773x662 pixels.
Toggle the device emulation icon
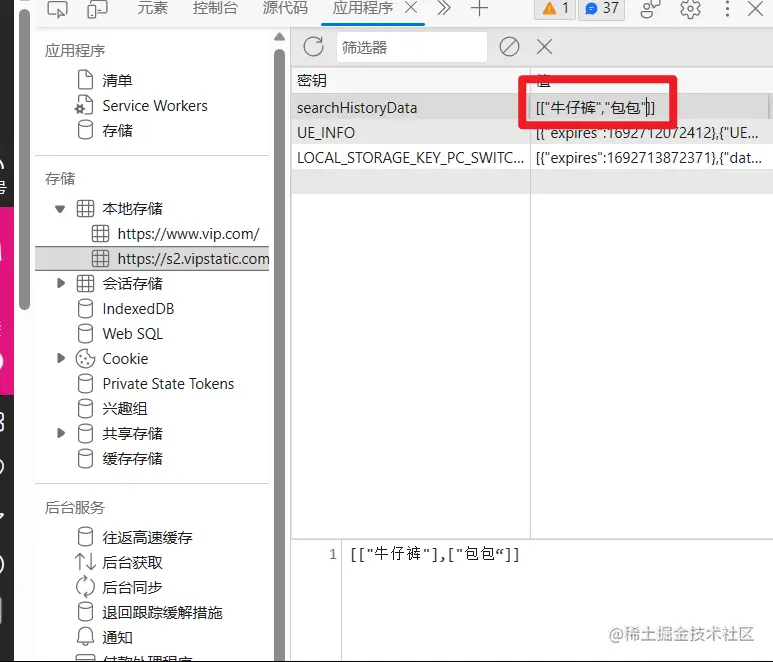click(97, 9)
